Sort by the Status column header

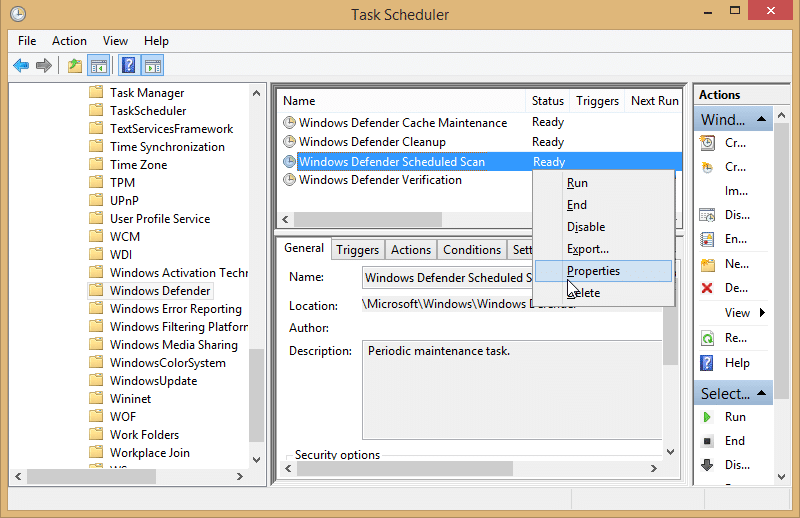pos(548,101)
